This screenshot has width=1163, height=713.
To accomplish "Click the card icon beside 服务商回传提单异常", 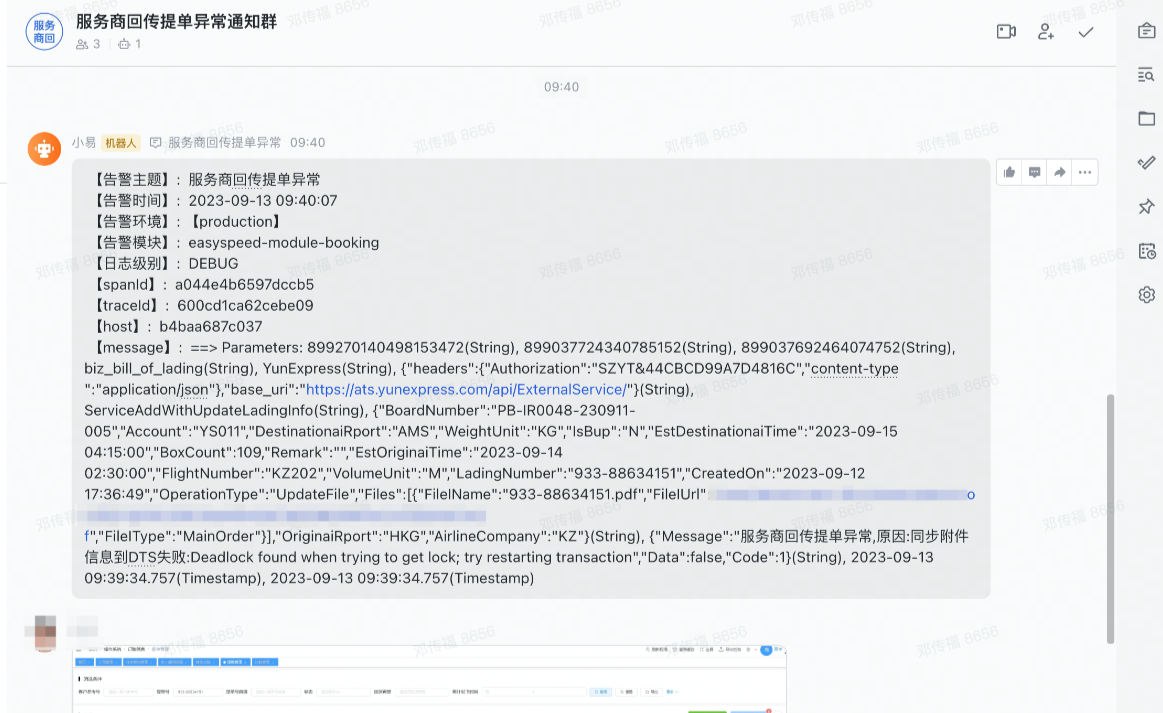I will click(156, 142).
